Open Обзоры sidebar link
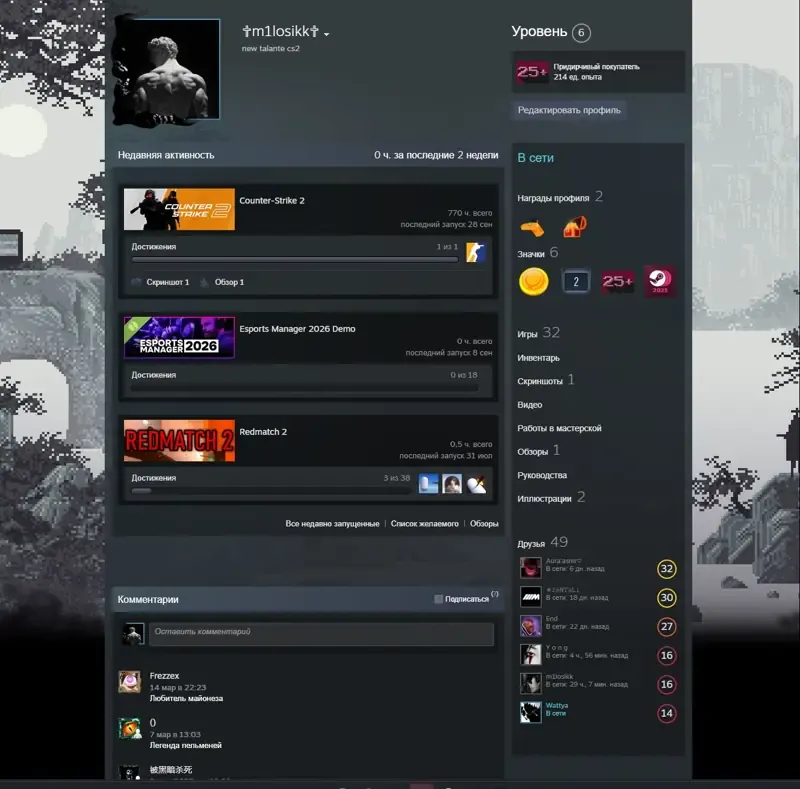Viewport: 800px width, 789px height. pos(532,452)
